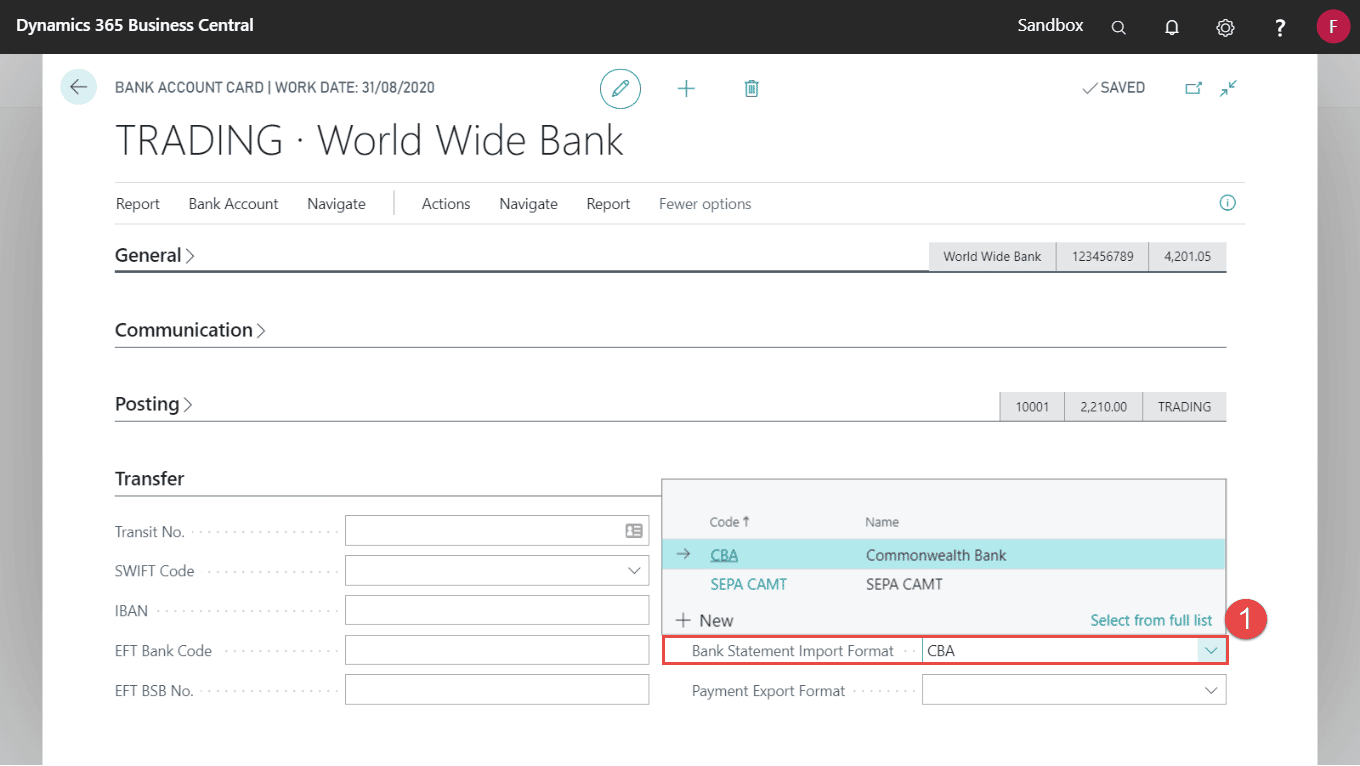Screen dimensions: 1360x766
Task: Expand the General section
Action: pos(155,255)
